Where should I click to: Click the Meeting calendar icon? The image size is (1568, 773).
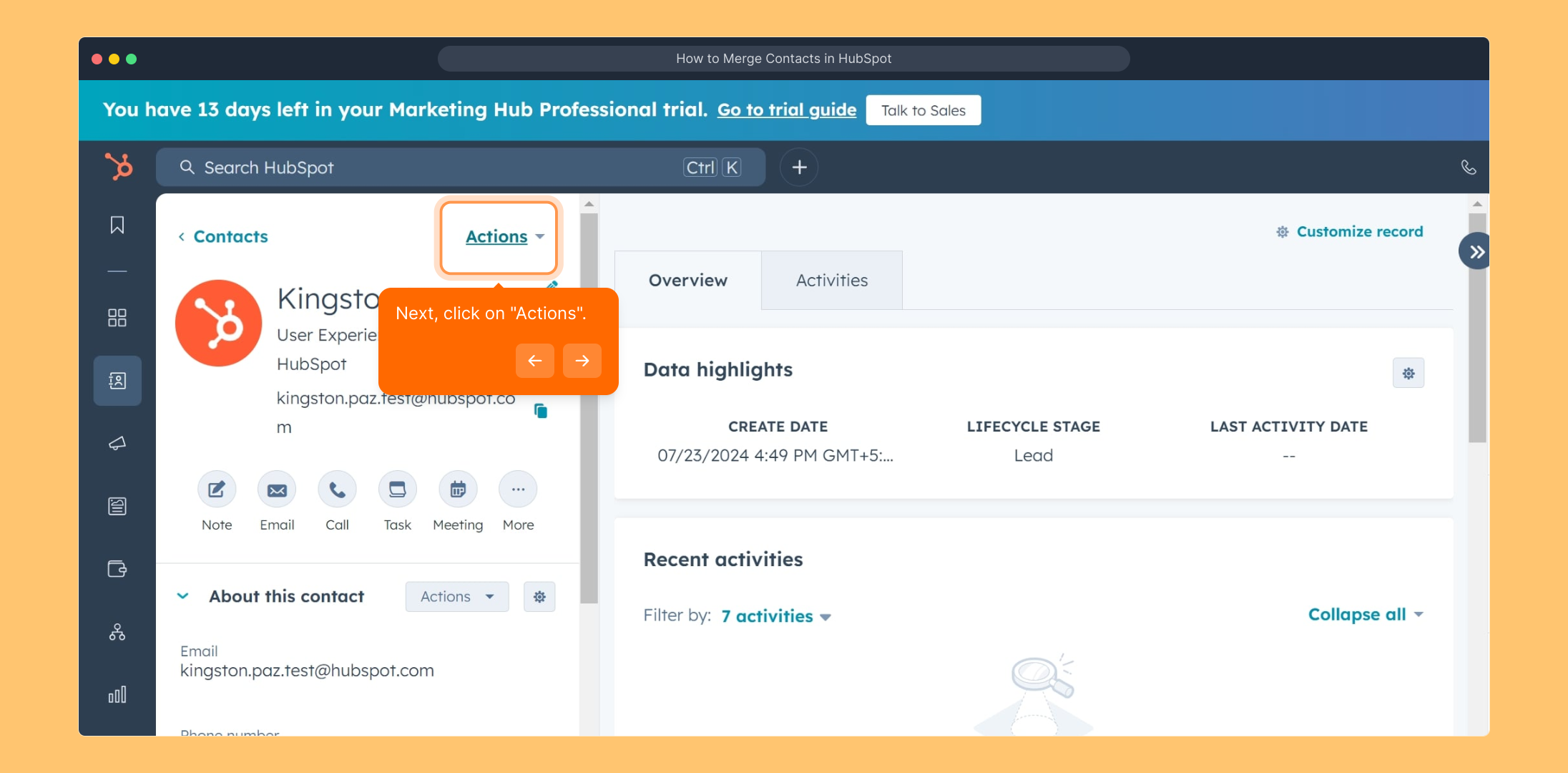tap(458, 490)
